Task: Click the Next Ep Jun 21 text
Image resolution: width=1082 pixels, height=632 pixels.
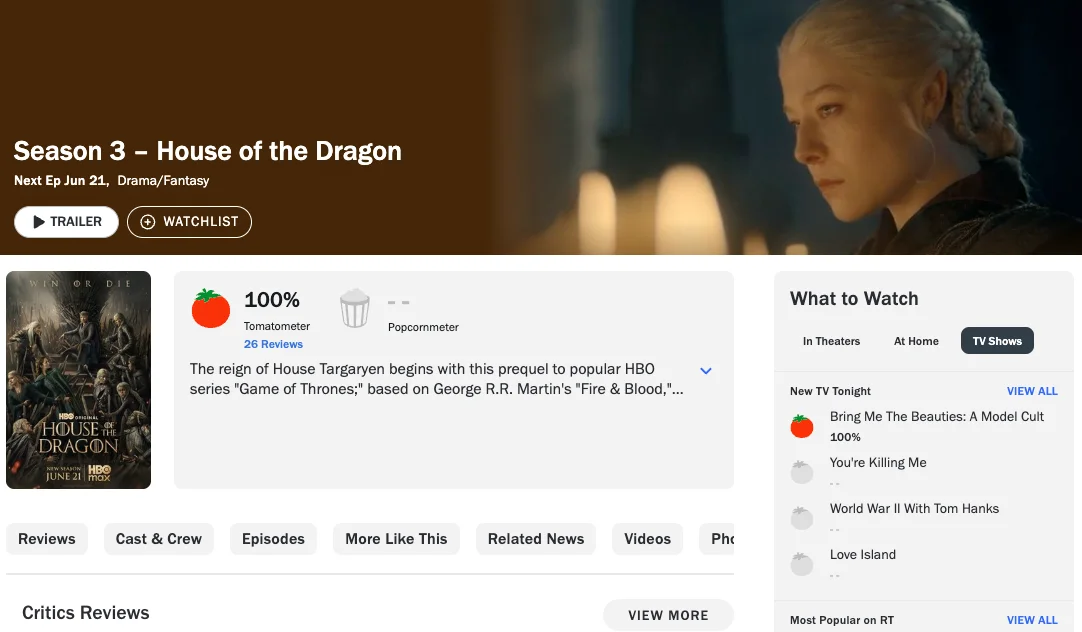Action: tap(60, 180)
